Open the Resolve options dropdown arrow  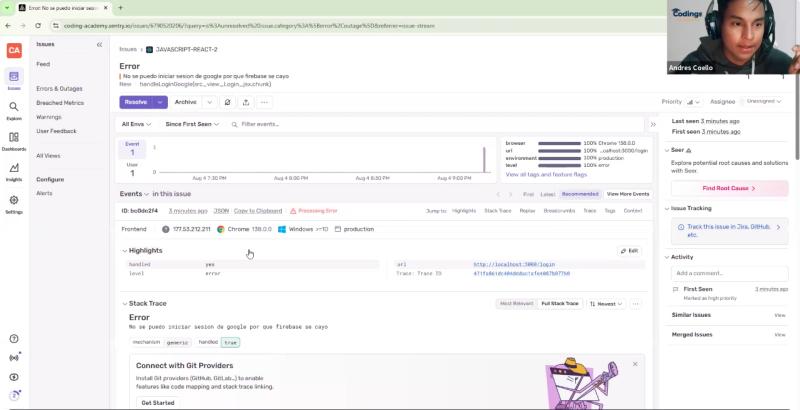coord(160,102)
